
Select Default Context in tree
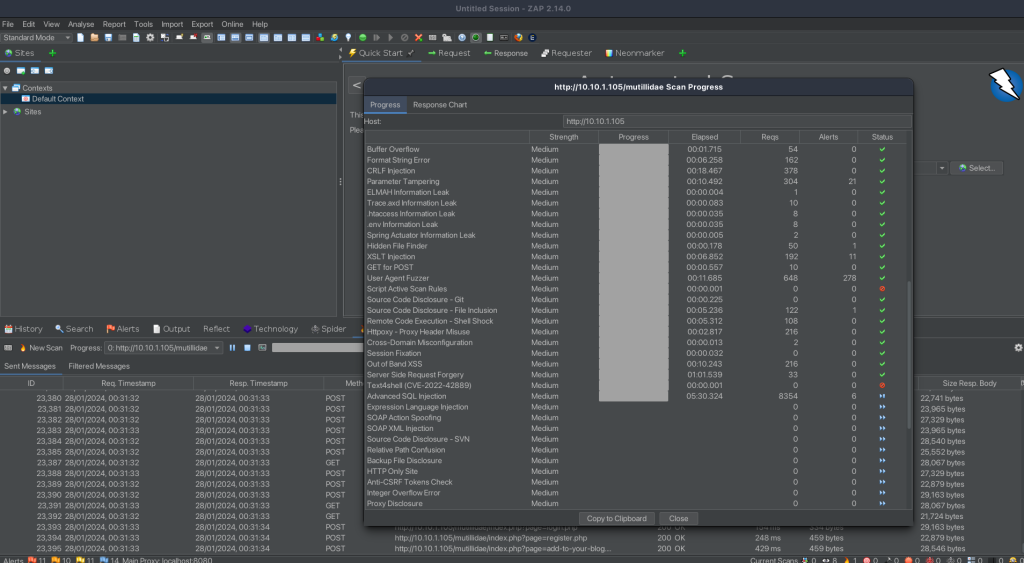tap(57, 99)
